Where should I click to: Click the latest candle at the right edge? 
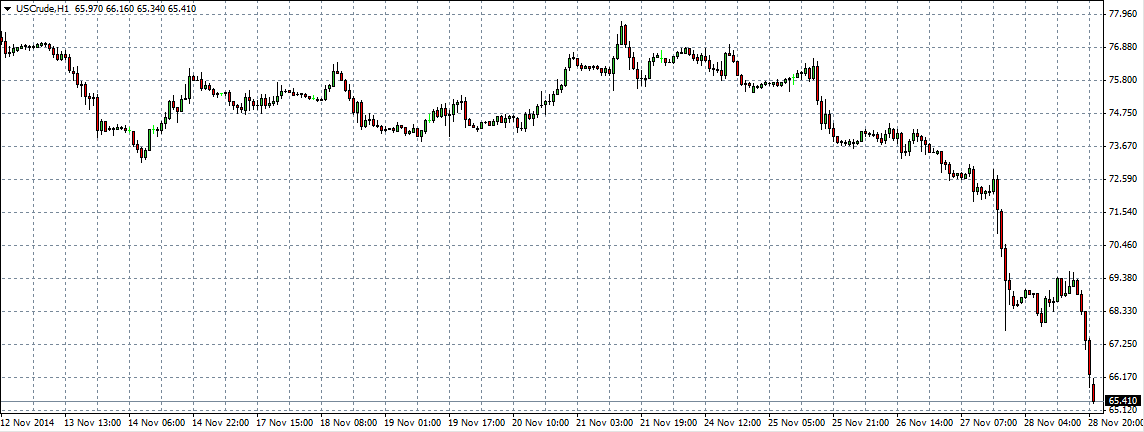pyautogui.click(x=1093, y=392)
